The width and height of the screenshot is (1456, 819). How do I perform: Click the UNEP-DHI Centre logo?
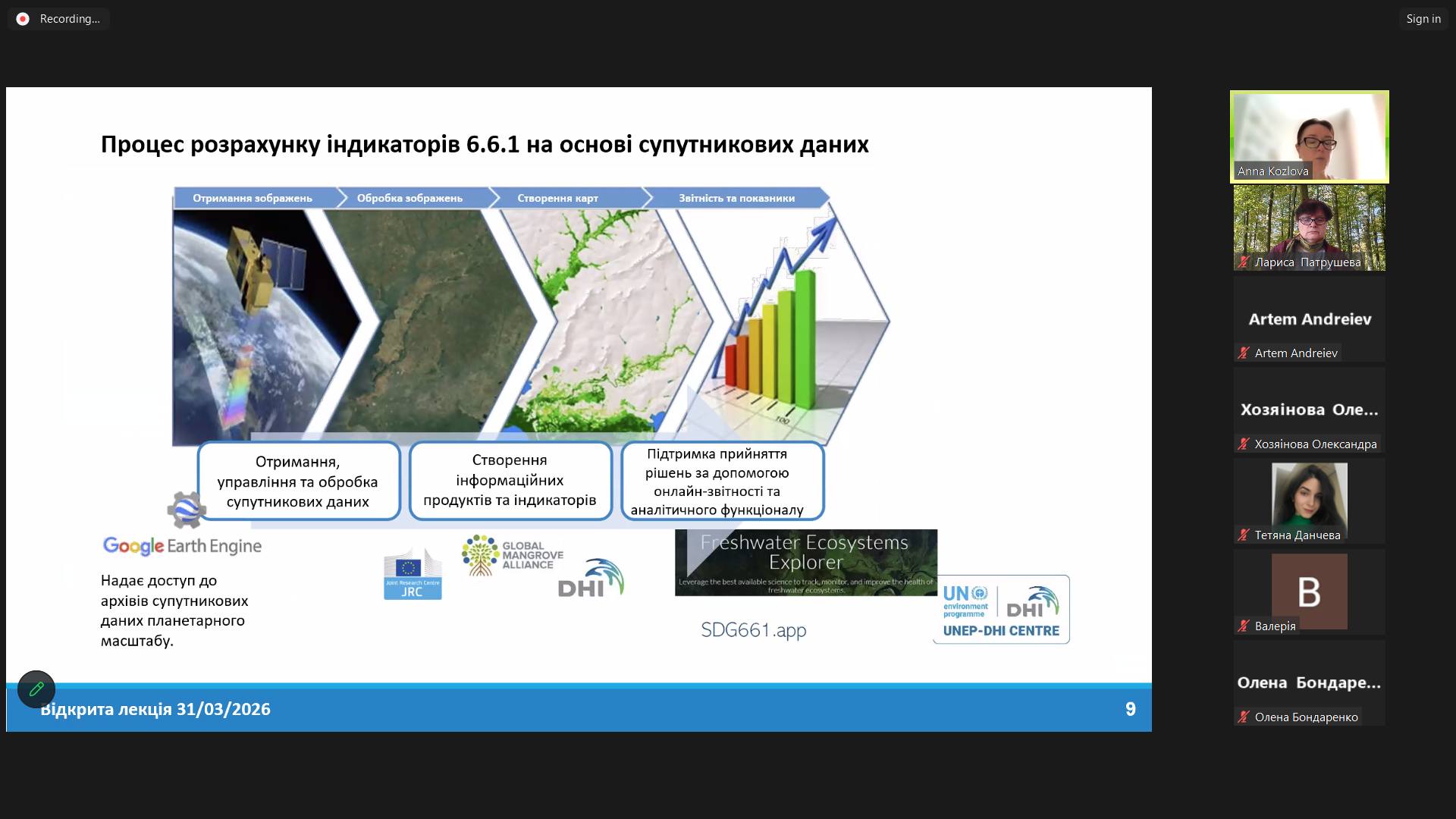1001,610
